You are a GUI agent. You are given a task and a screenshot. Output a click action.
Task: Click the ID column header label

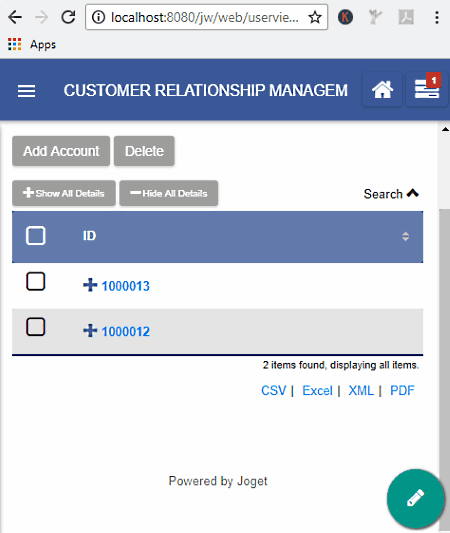pos(89,236)
